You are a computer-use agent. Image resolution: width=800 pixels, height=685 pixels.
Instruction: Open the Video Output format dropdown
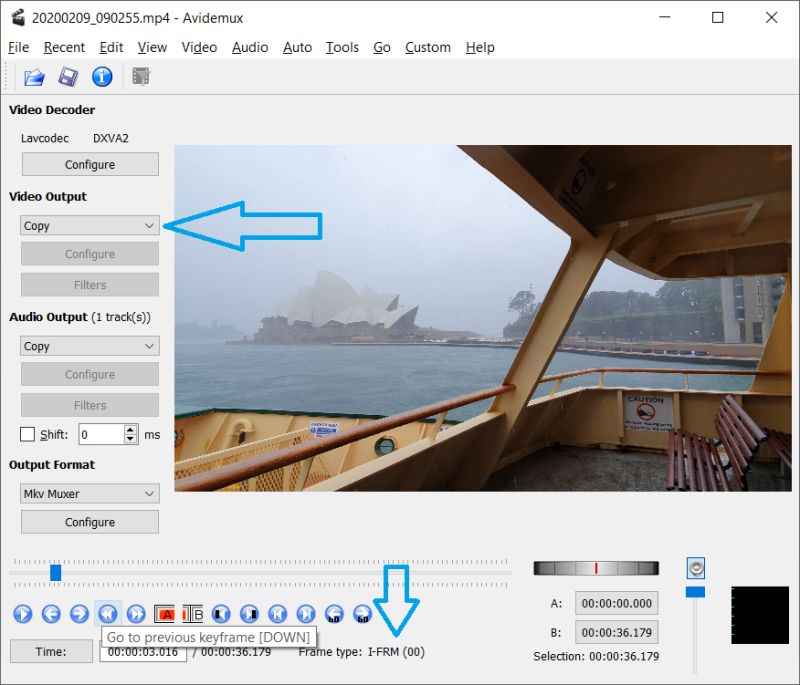click(x=89, y=225)
